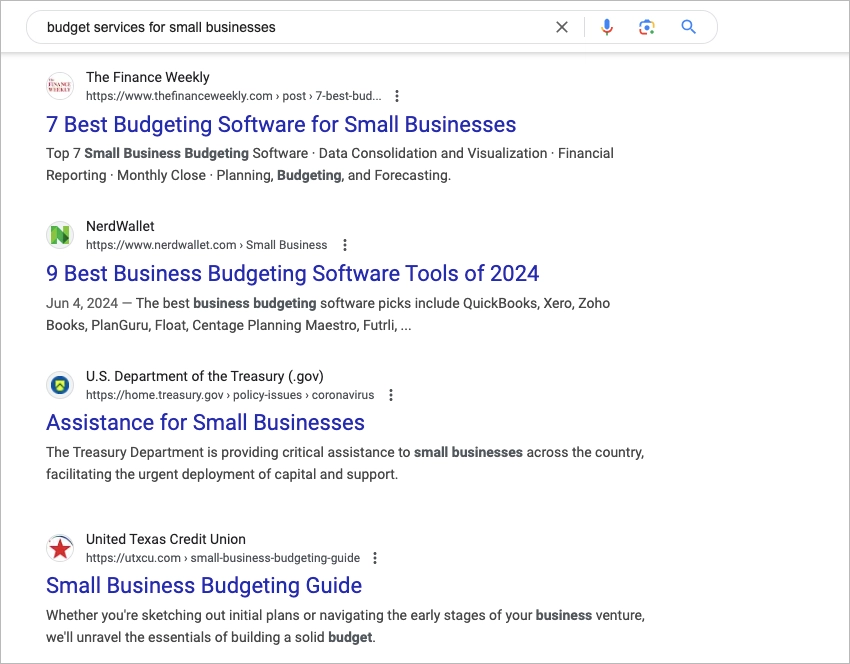
Task: Click the nerdwallet.com Small Business breadcrumb
Action: click(206, 245)
